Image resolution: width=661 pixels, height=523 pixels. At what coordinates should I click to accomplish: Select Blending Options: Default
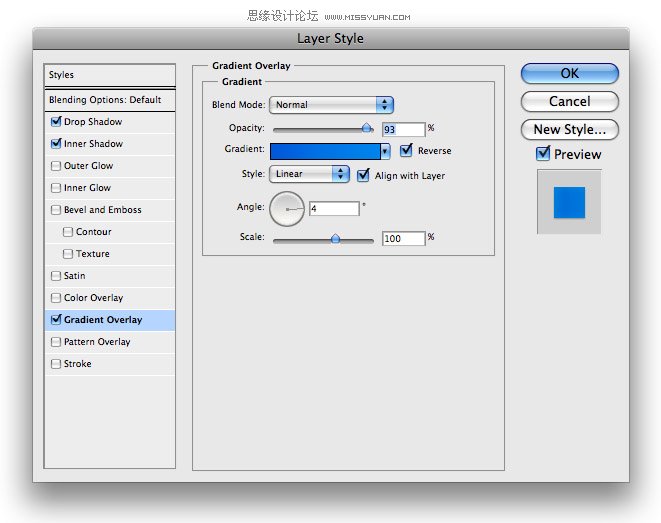pos(110,100)
